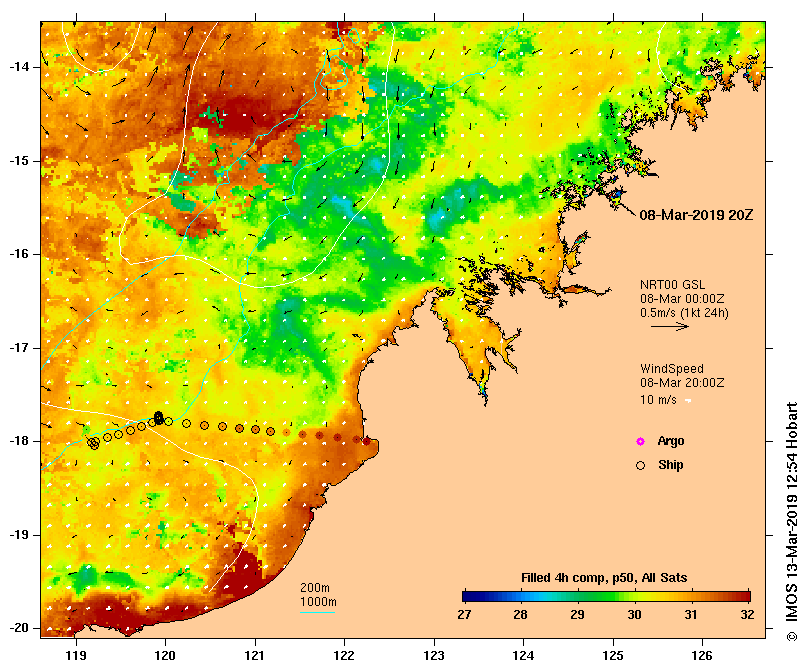This screenshot has height=672, width=809.
Task: Select the dense black ship marker cluster near longitude 120
Action: click(x=158, y=418)
